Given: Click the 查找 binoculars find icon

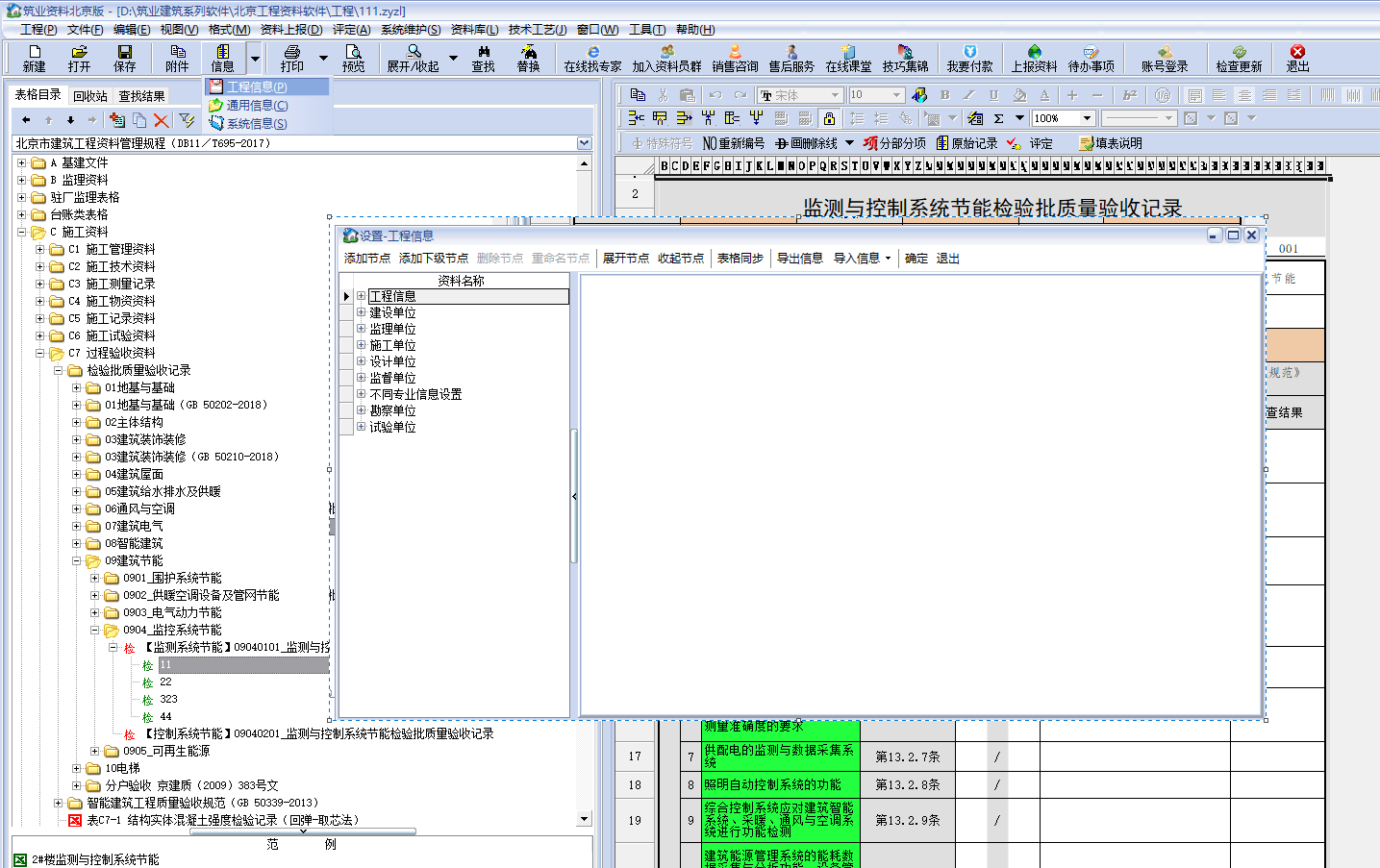Looking at the screenshot, I should (x=483, y=58).
